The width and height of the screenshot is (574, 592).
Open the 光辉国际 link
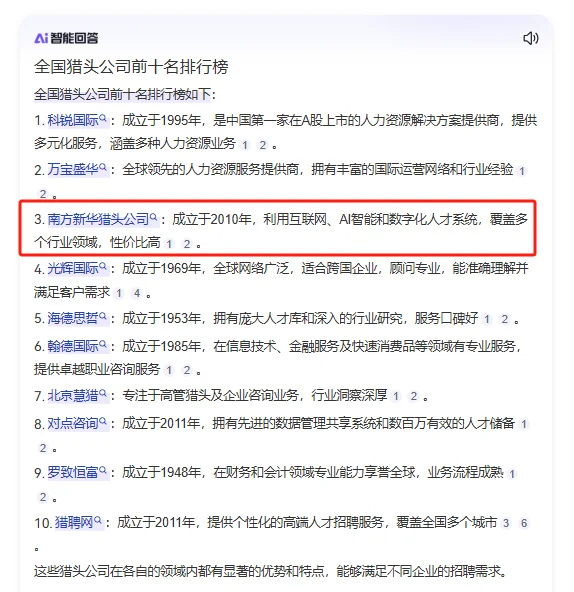tap(73, 268)
